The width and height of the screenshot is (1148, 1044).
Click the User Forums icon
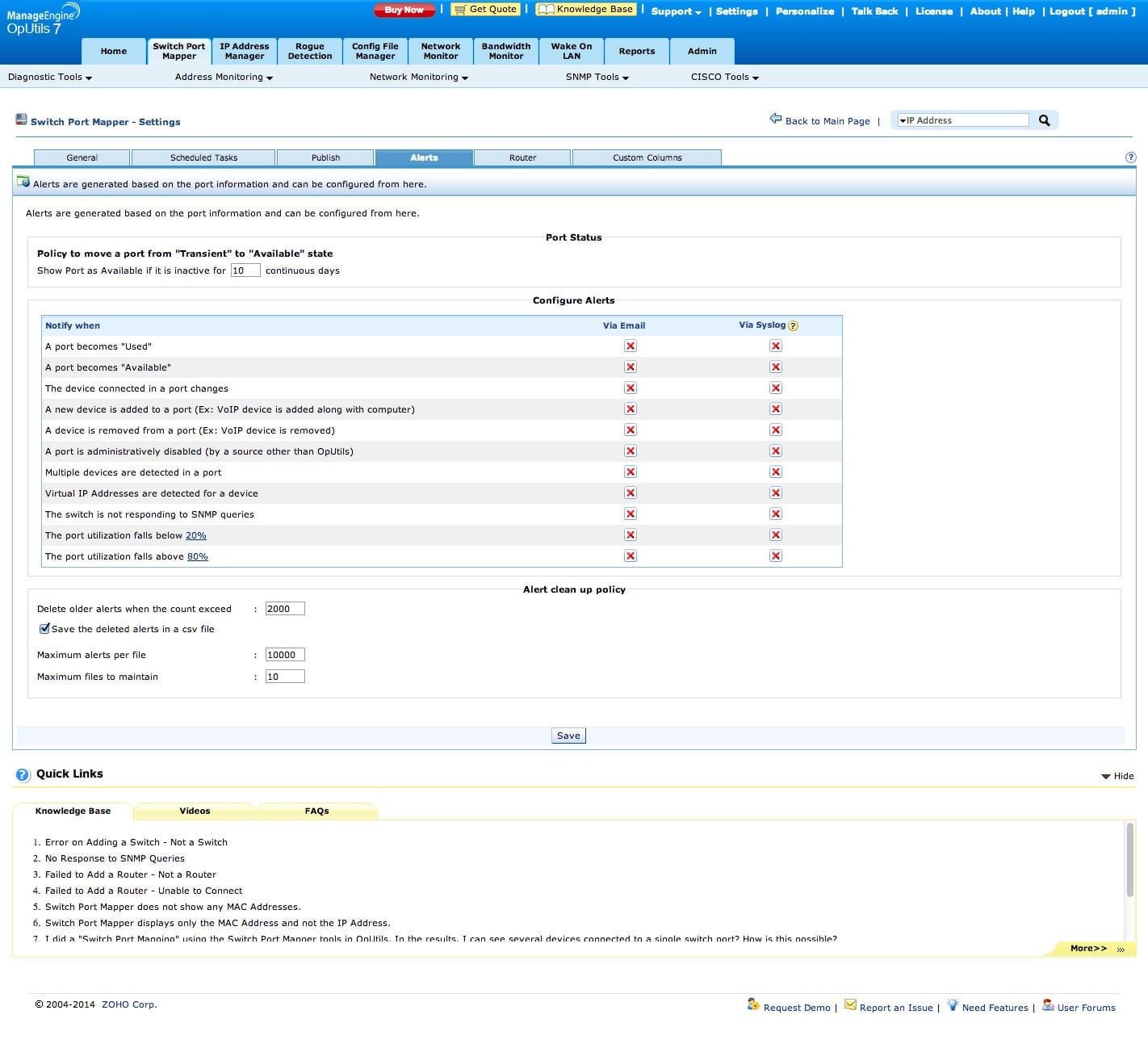1048,1004
